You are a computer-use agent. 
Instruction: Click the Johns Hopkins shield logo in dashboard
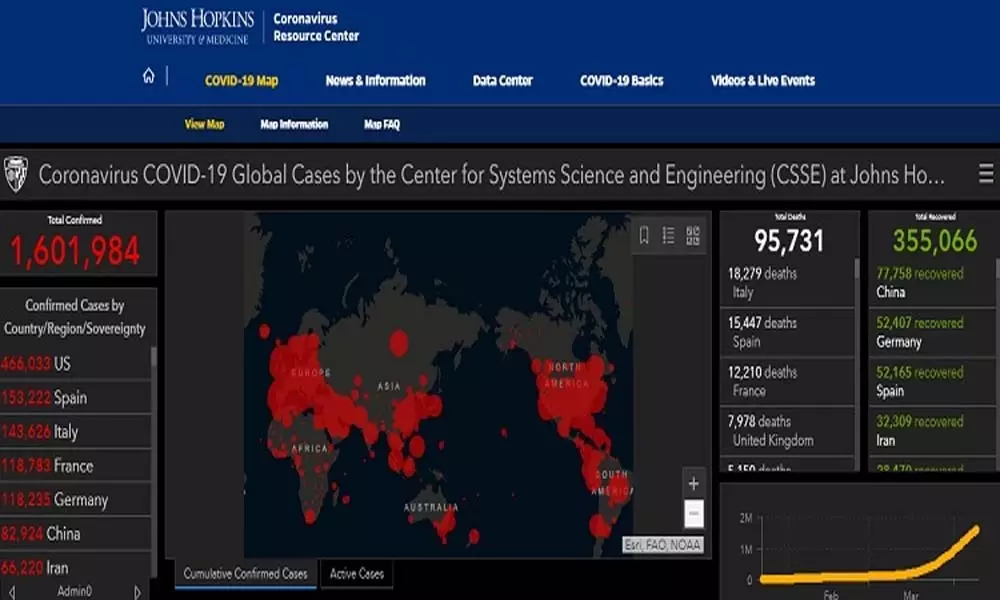tap(16, 174)
